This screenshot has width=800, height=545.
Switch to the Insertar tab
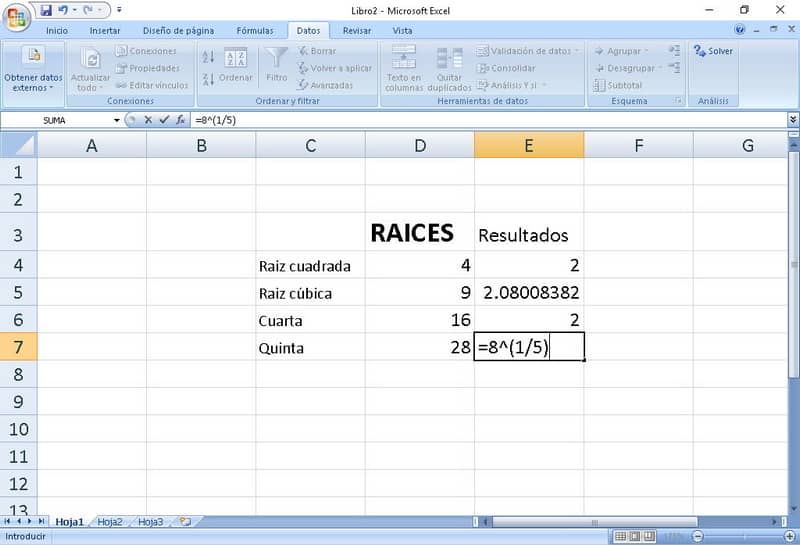105,31
